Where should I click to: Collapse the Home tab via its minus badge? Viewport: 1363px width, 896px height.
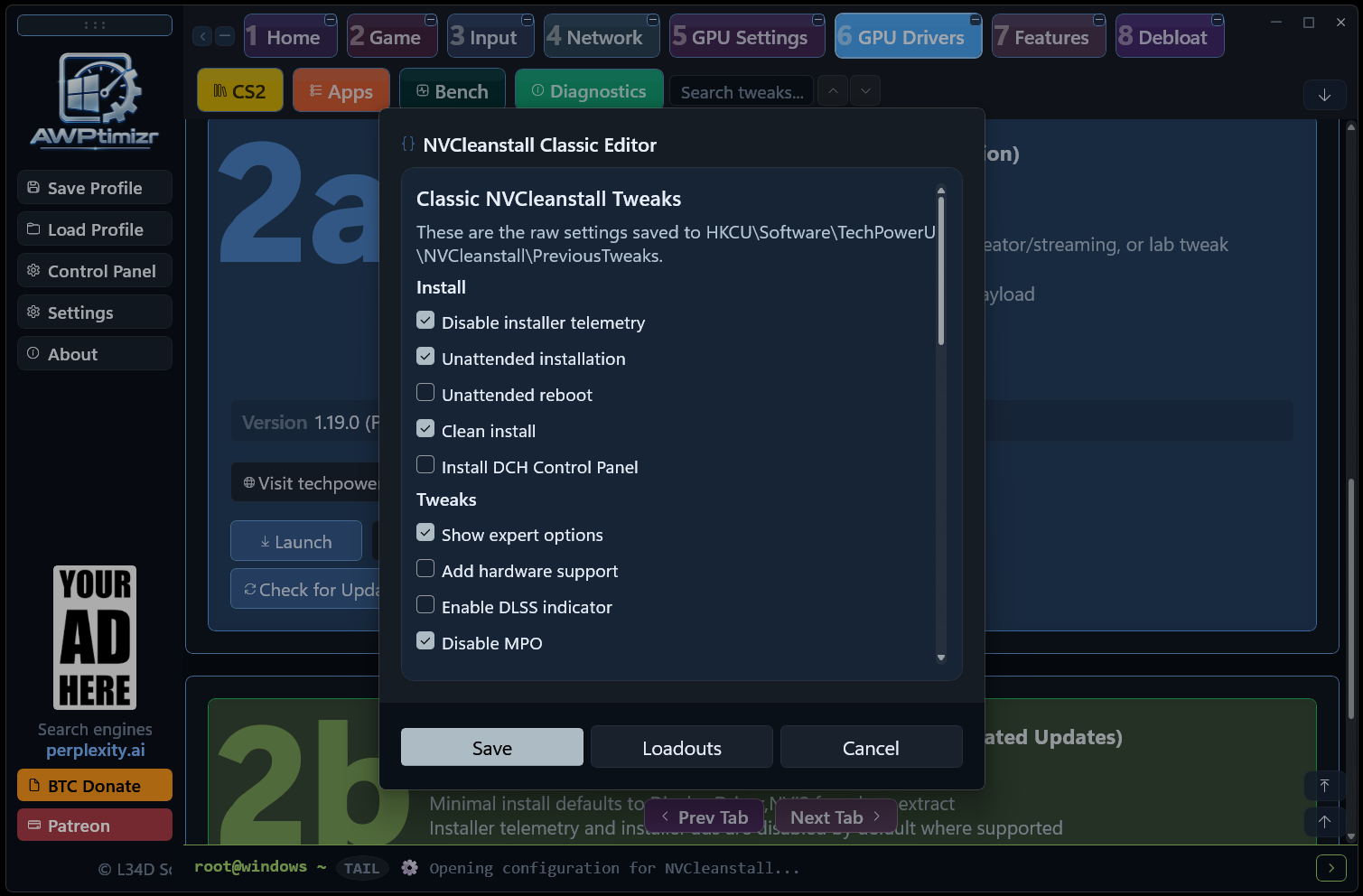coord(331,20)
